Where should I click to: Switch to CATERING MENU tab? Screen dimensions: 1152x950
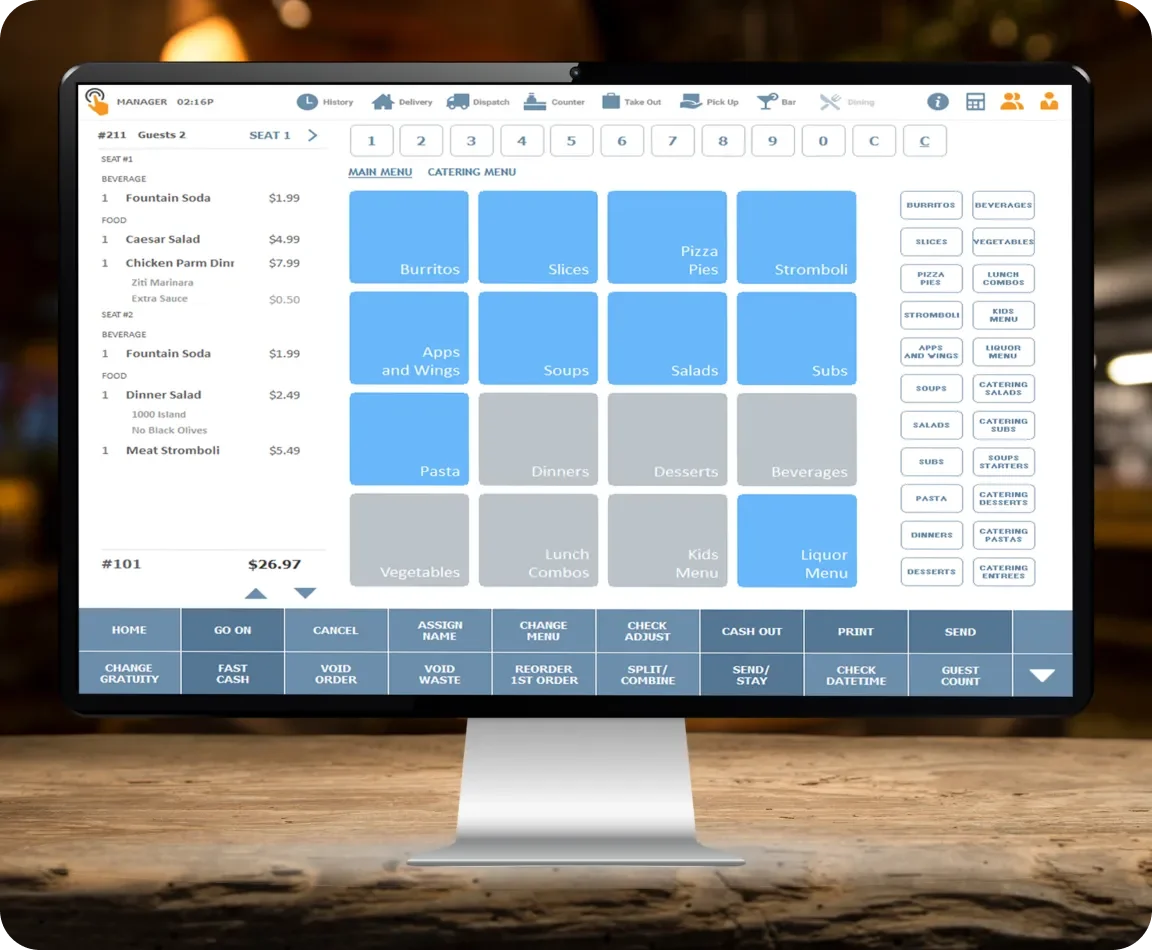(472, 172)
